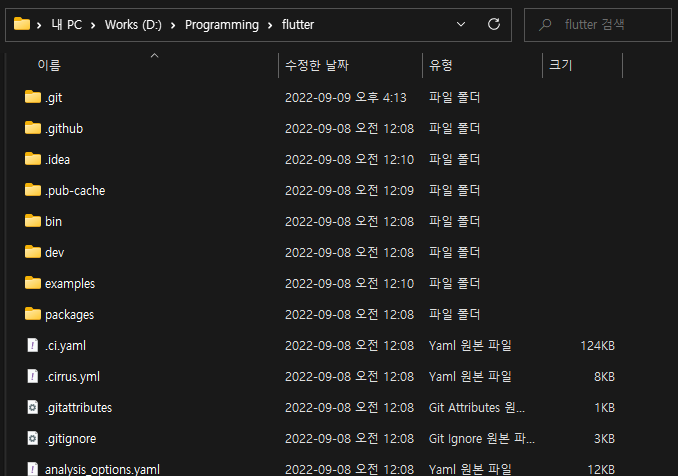Expand chevron after Works (D:) breadcrumb
Viewport: 678px width, 476px height.
(173, 26)
